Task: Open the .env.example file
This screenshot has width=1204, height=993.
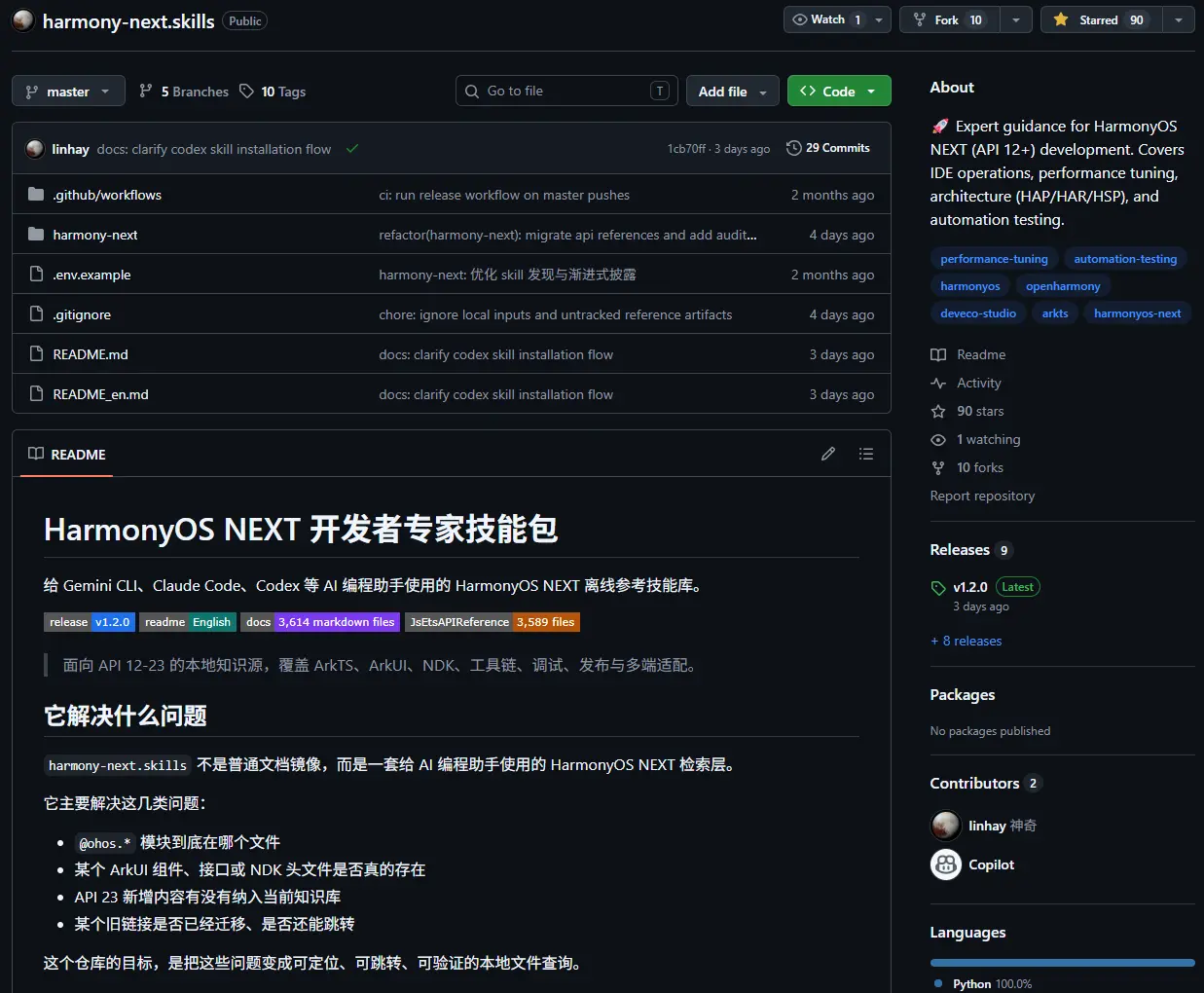Action: click(91, 275)
